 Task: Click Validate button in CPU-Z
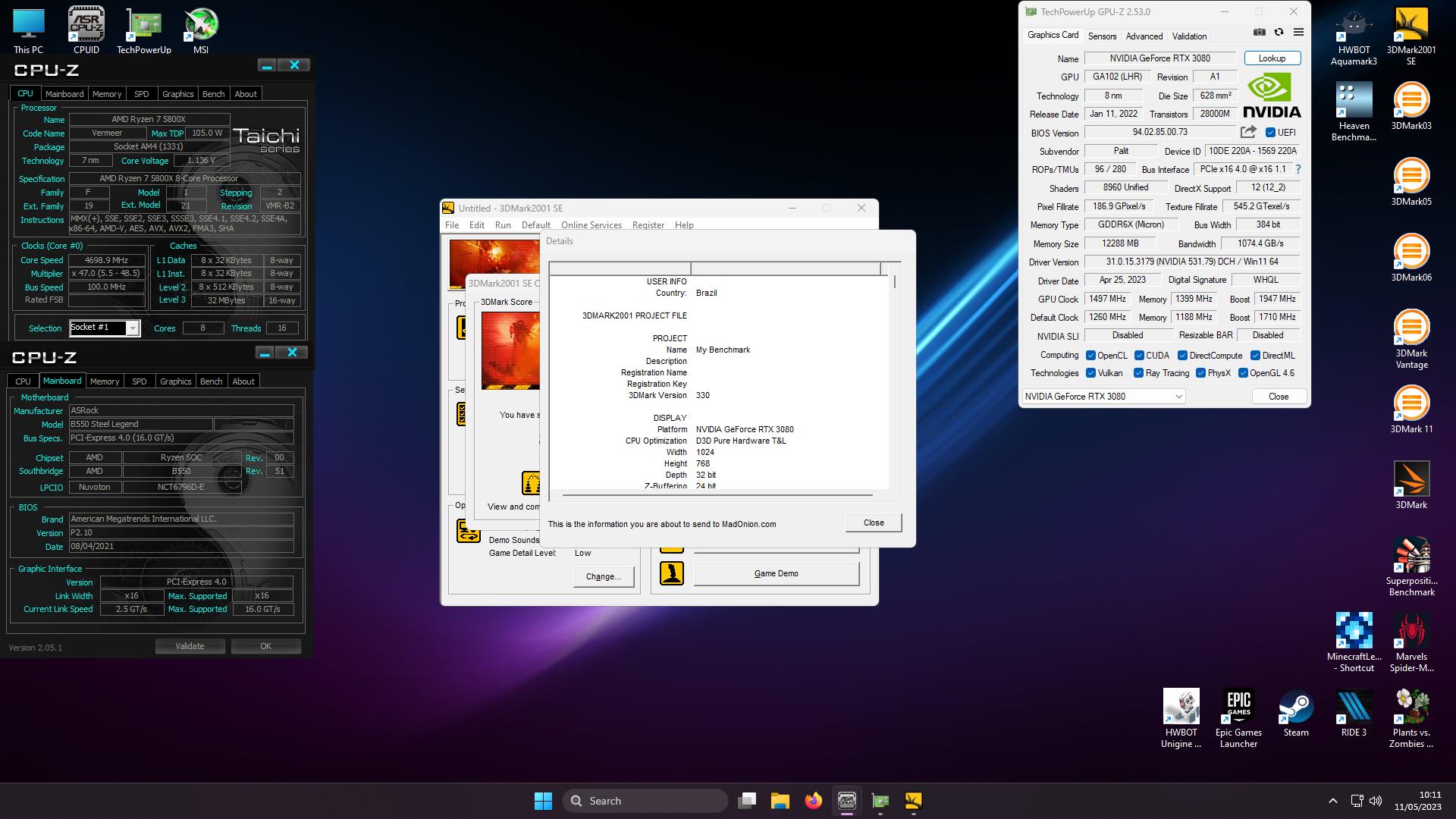coord(190,646)
